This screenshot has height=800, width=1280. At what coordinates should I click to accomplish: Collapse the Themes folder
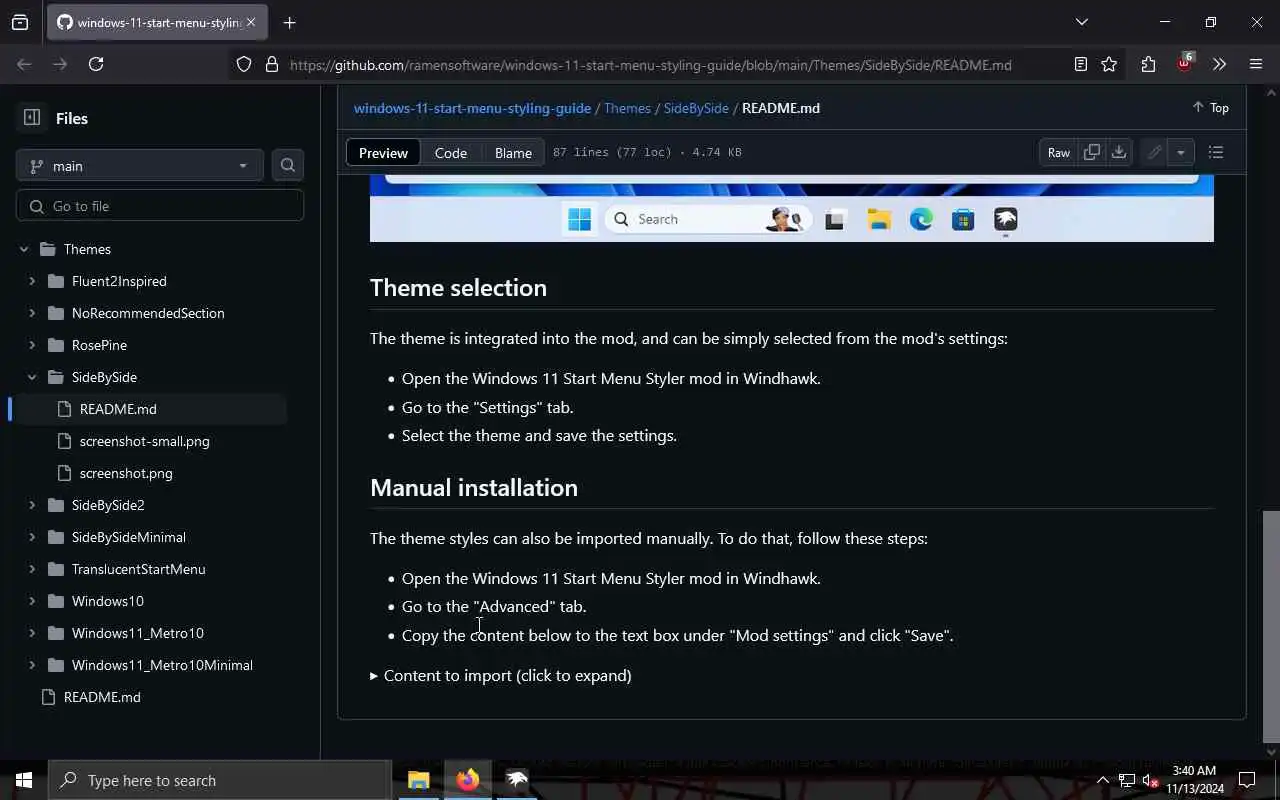click(x=24, y=249)
